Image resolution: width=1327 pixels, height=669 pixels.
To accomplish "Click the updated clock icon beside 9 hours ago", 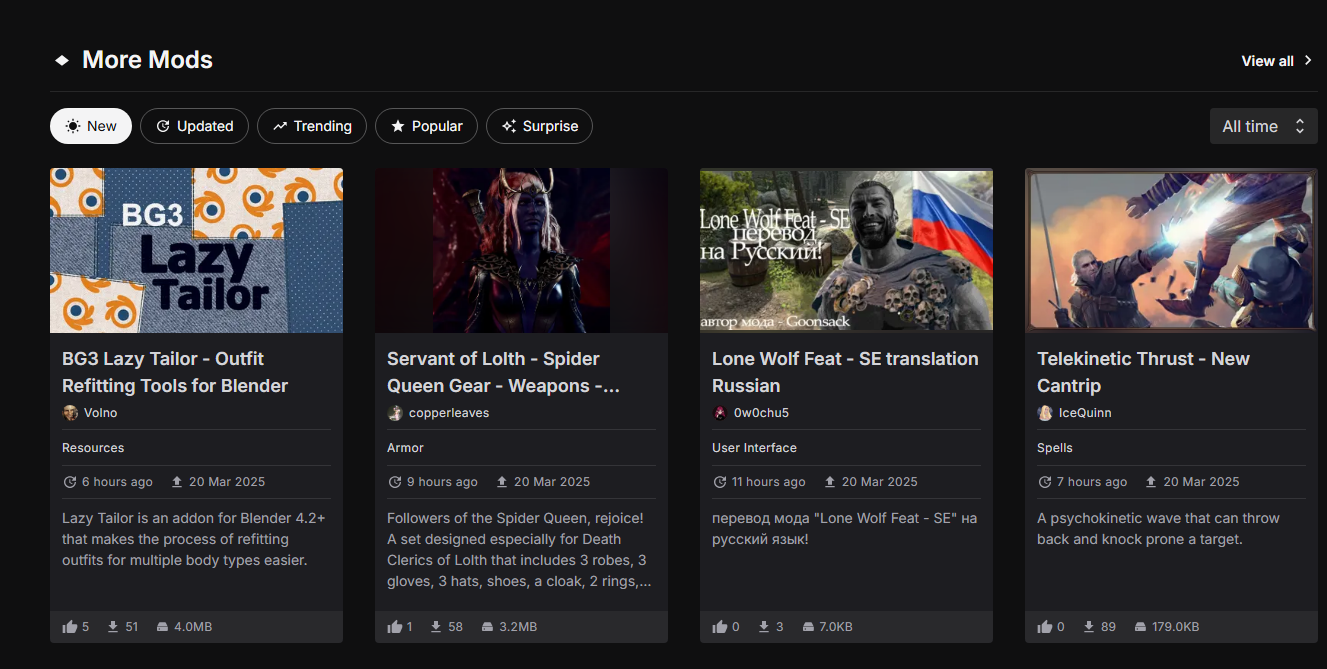I will (x=395, y=482).
